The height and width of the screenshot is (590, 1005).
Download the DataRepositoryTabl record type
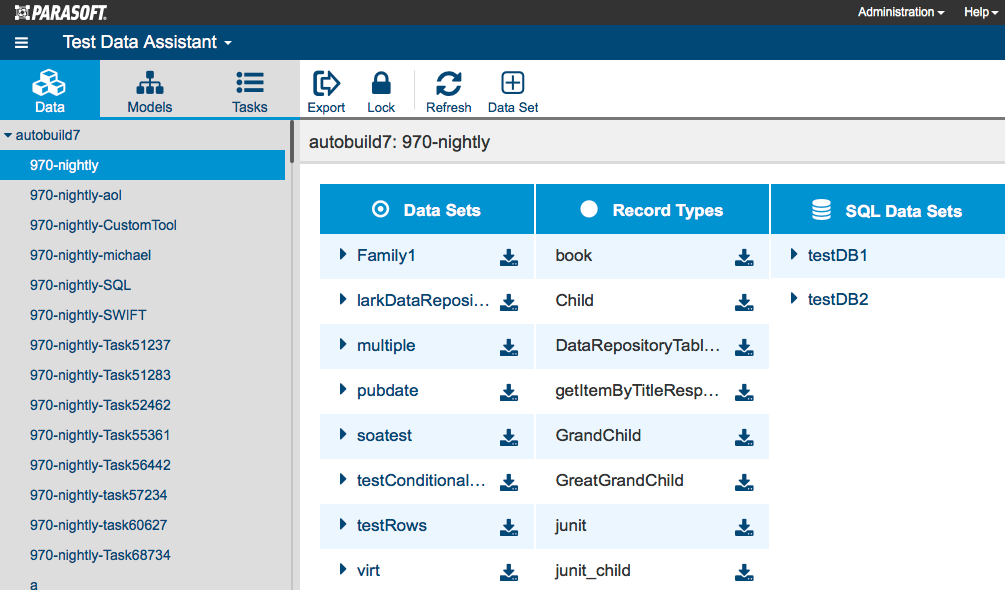click(744, 347)
